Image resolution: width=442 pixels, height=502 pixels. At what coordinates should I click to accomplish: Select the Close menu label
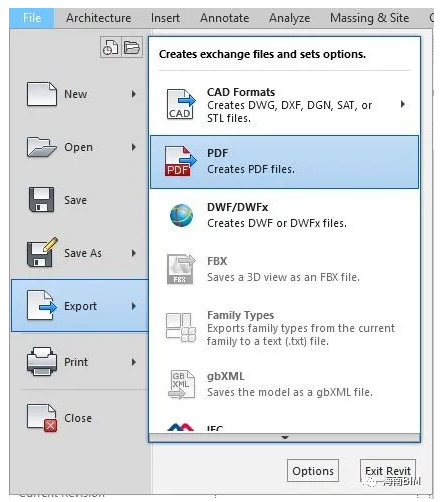[x=78, y=418]
